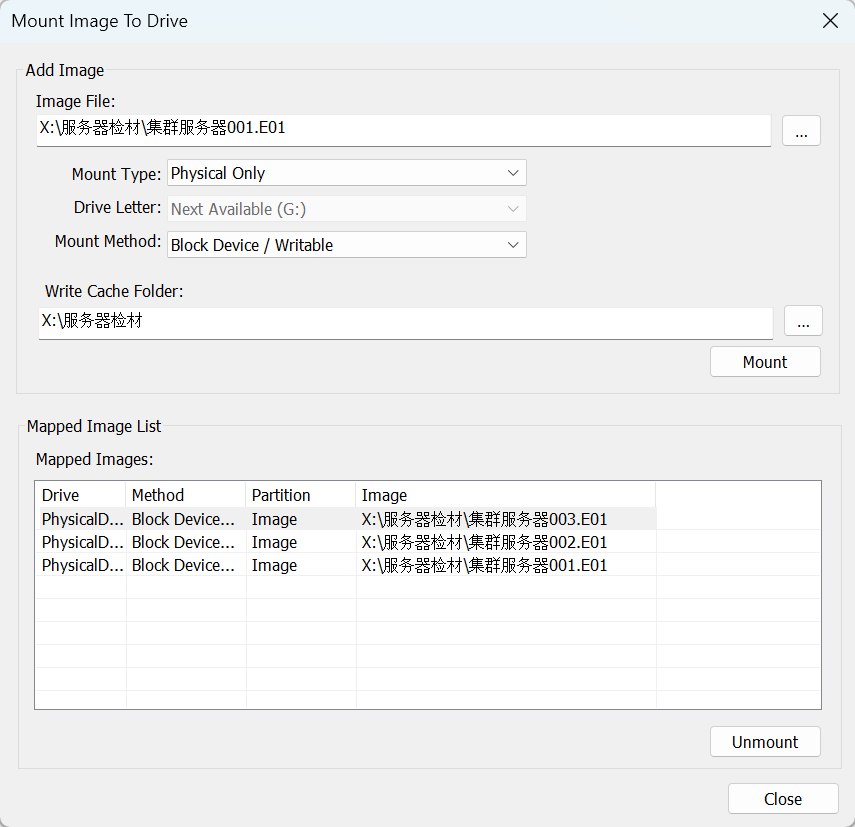Image resolution: width=855 pixels, height=827 pixels.
Task: Select the mapped image 集群服务器003.E01 row
Action: point(484,519)
